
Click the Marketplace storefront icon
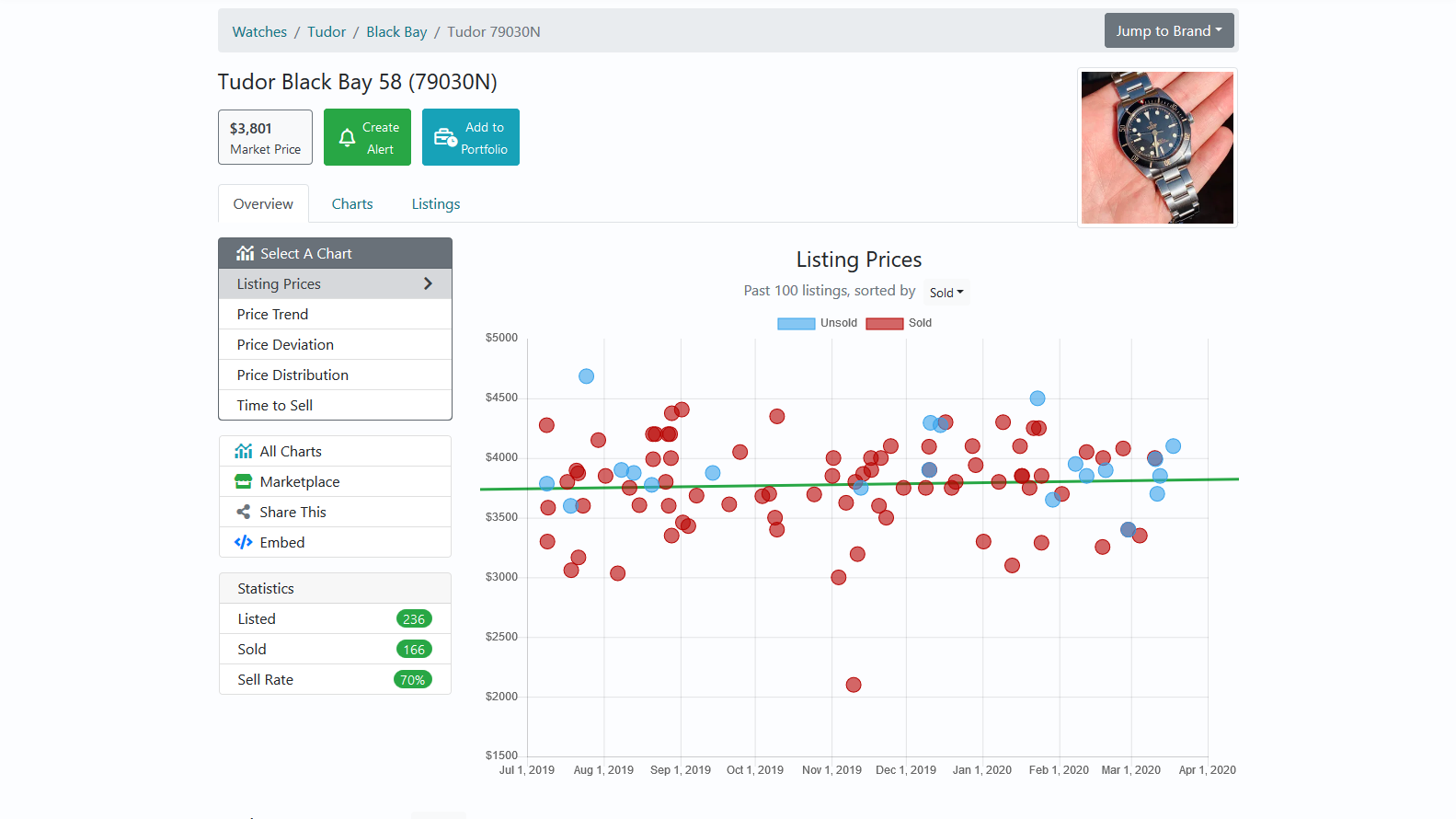point(243,481)
